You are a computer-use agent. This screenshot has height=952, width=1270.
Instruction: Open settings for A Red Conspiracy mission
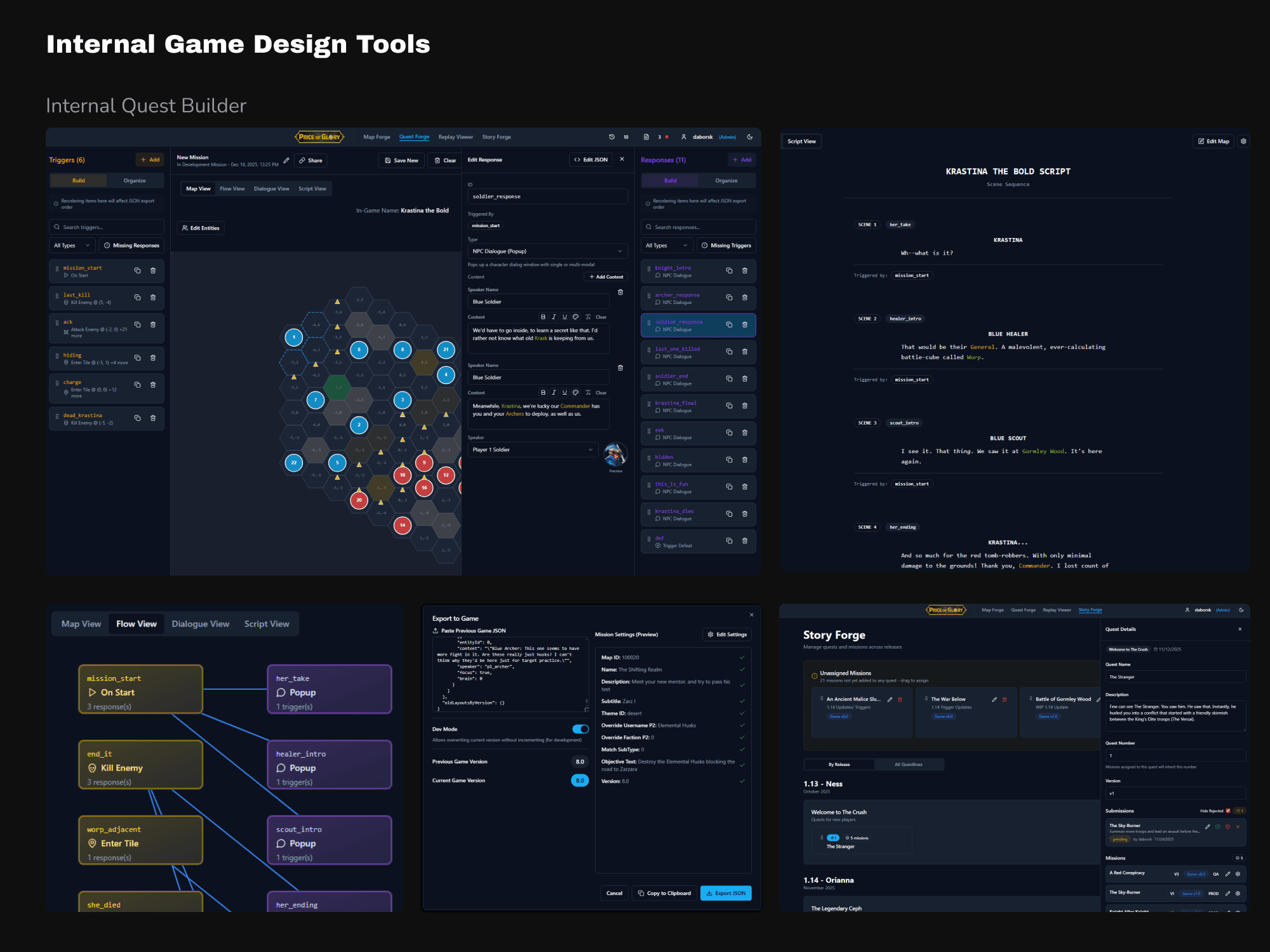tap(1238, 874)
